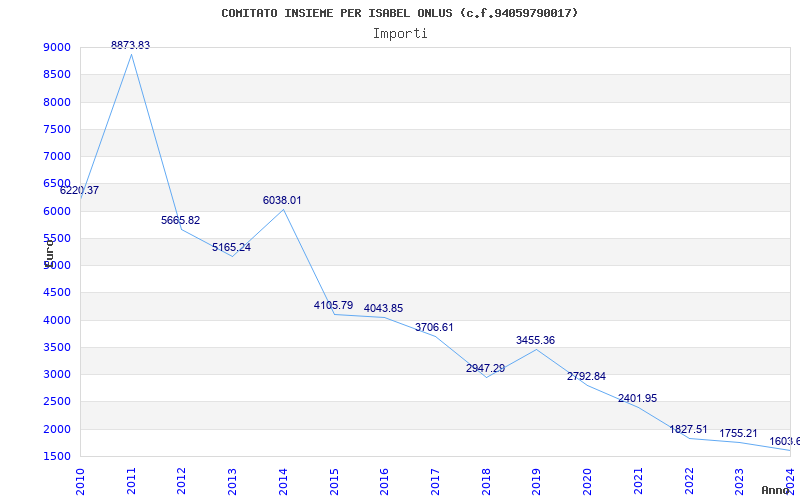Click x-axis year 2018

click(486, 481)
